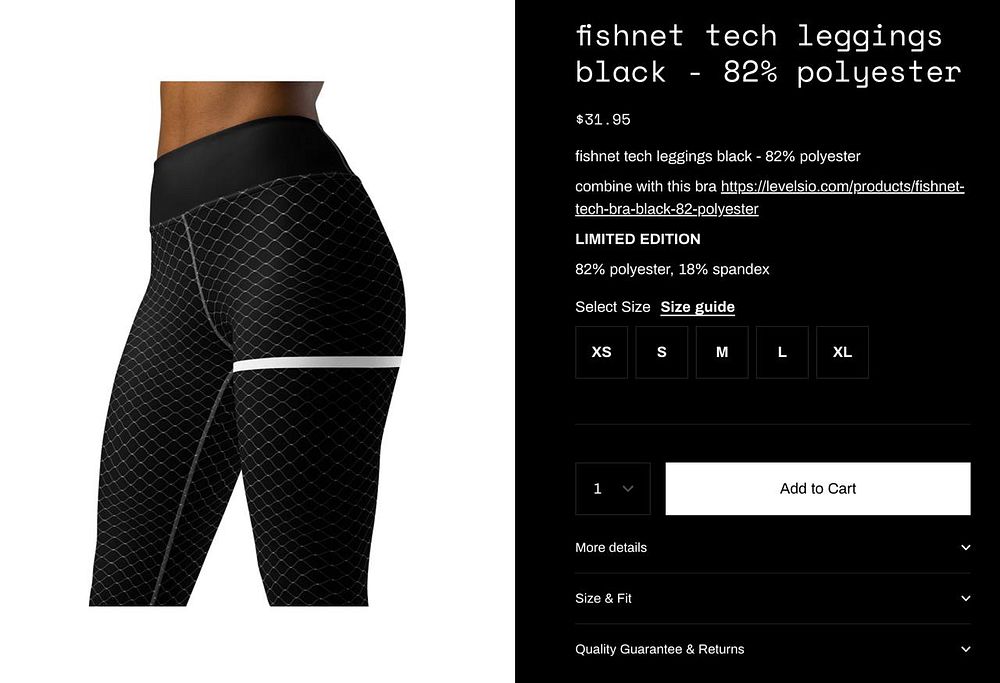The image size is (1000, 683).
Task: Pick size M
Action: pyautogui.click(x=722, y=352)
